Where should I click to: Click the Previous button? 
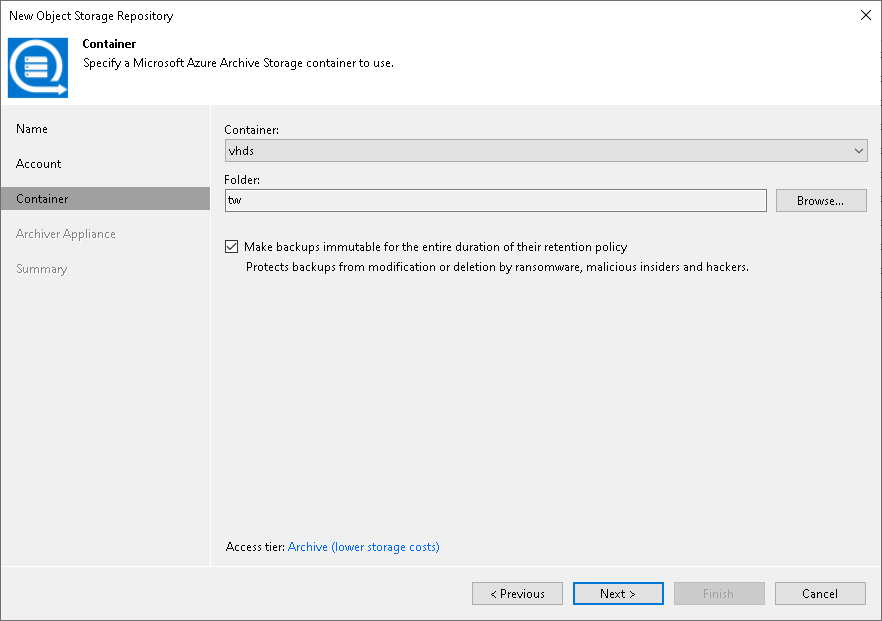(518, 593)
